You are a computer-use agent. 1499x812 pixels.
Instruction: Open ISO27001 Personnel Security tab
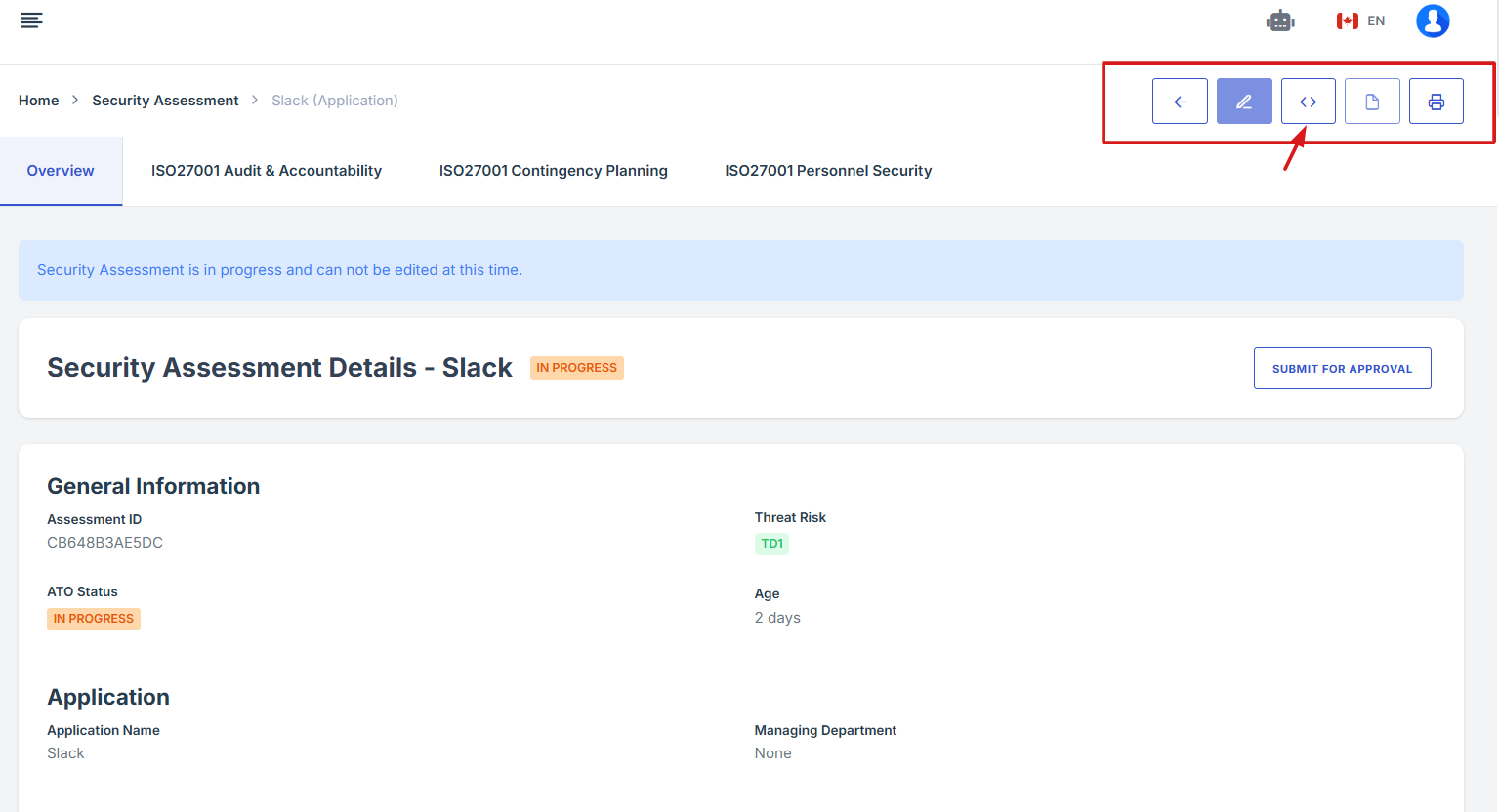(828, 171)
